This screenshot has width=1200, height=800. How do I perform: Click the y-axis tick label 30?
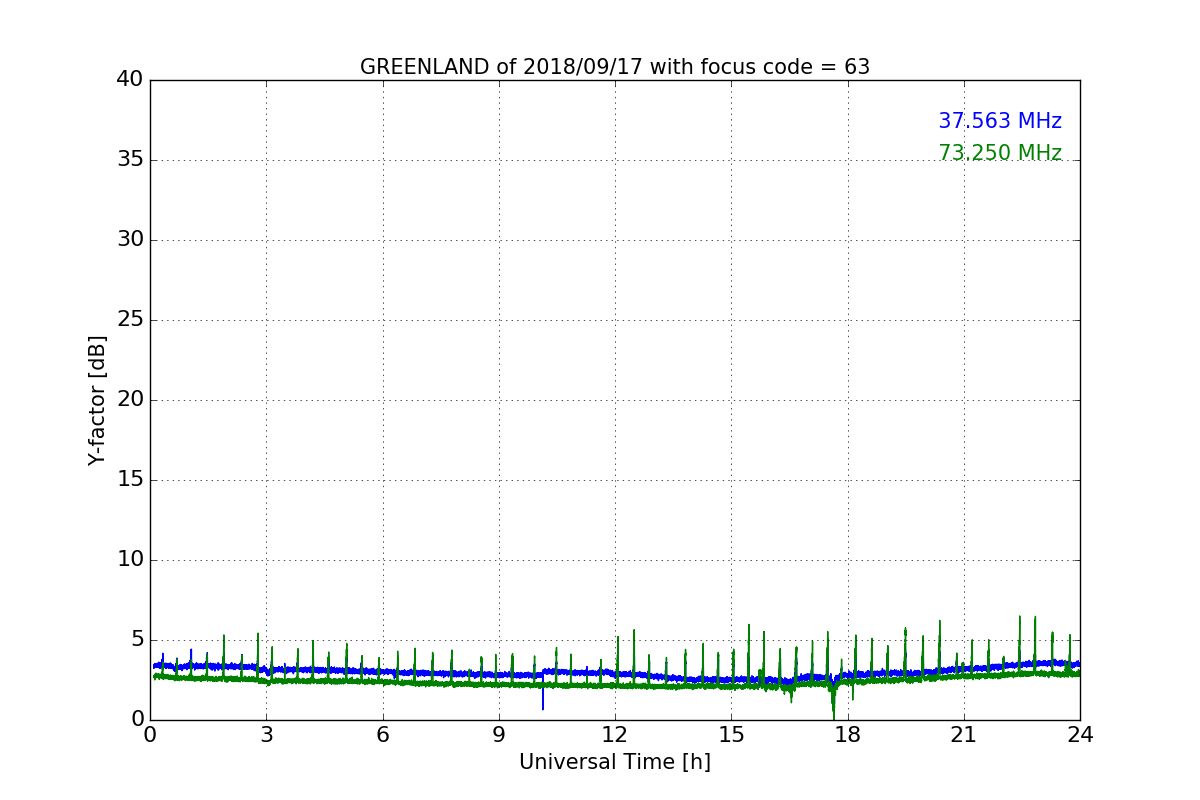[130, 240]
